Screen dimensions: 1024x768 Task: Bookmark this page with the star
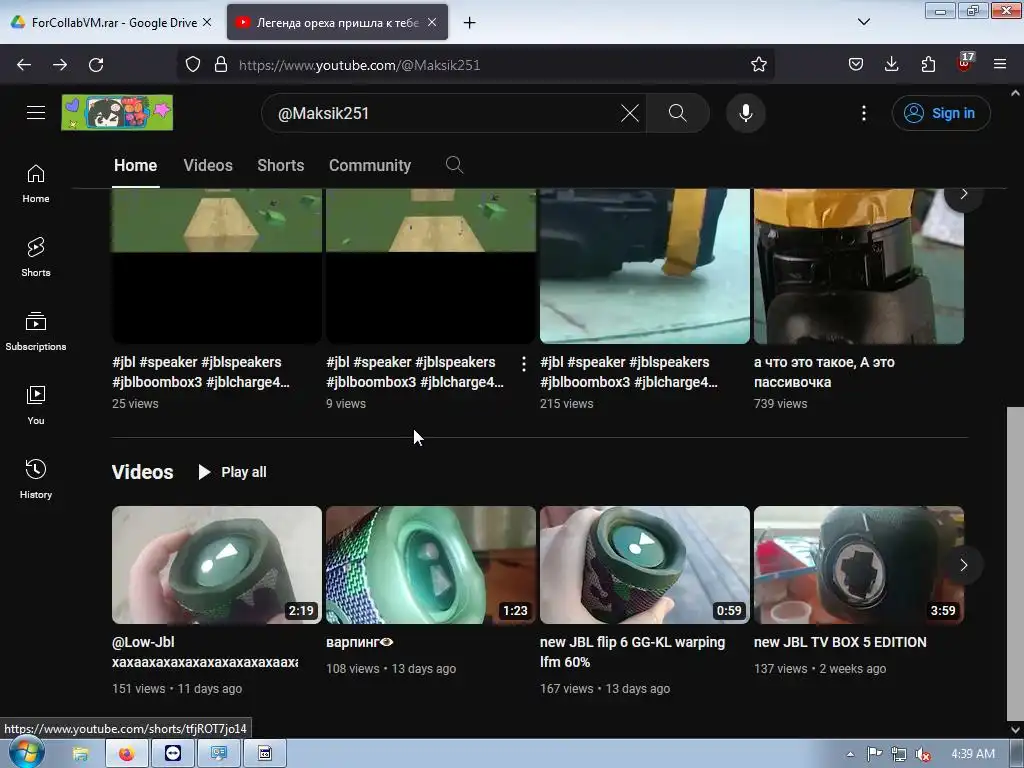click(x=758, y=65)
